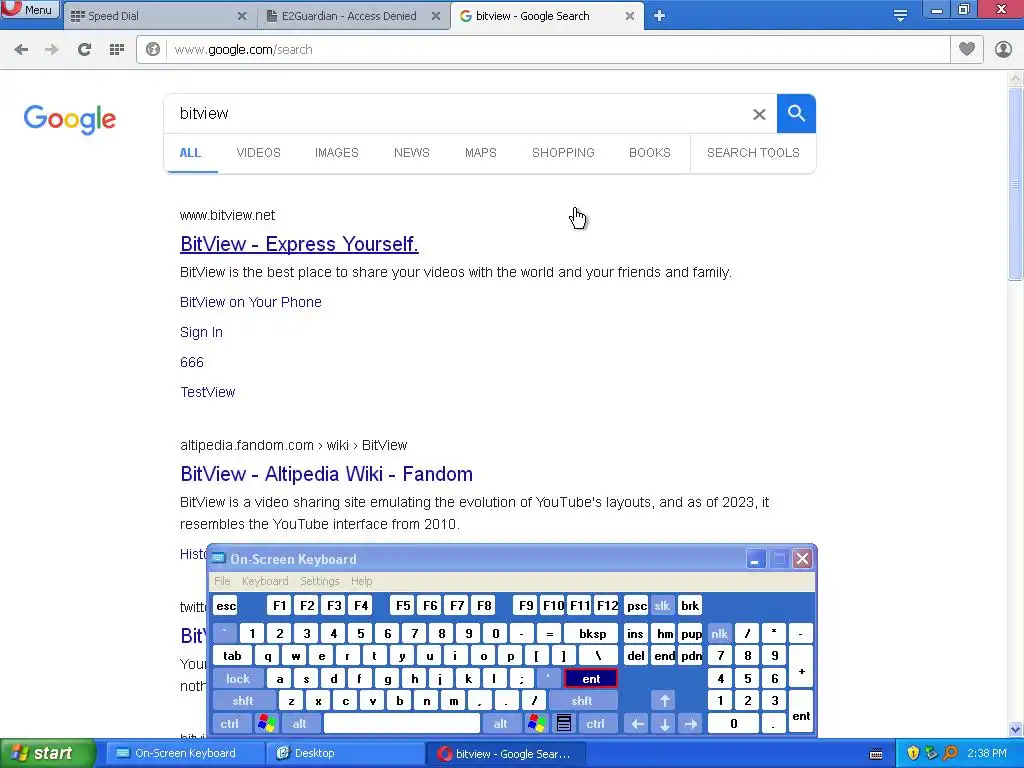Select the SHOPPING results tab
1024x768 pixels.
[563, 153]
